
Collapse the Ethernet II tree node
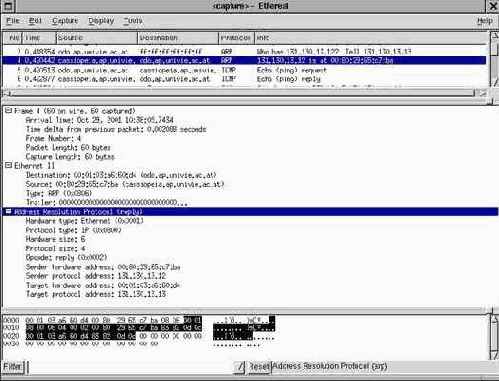coord(8,165)
